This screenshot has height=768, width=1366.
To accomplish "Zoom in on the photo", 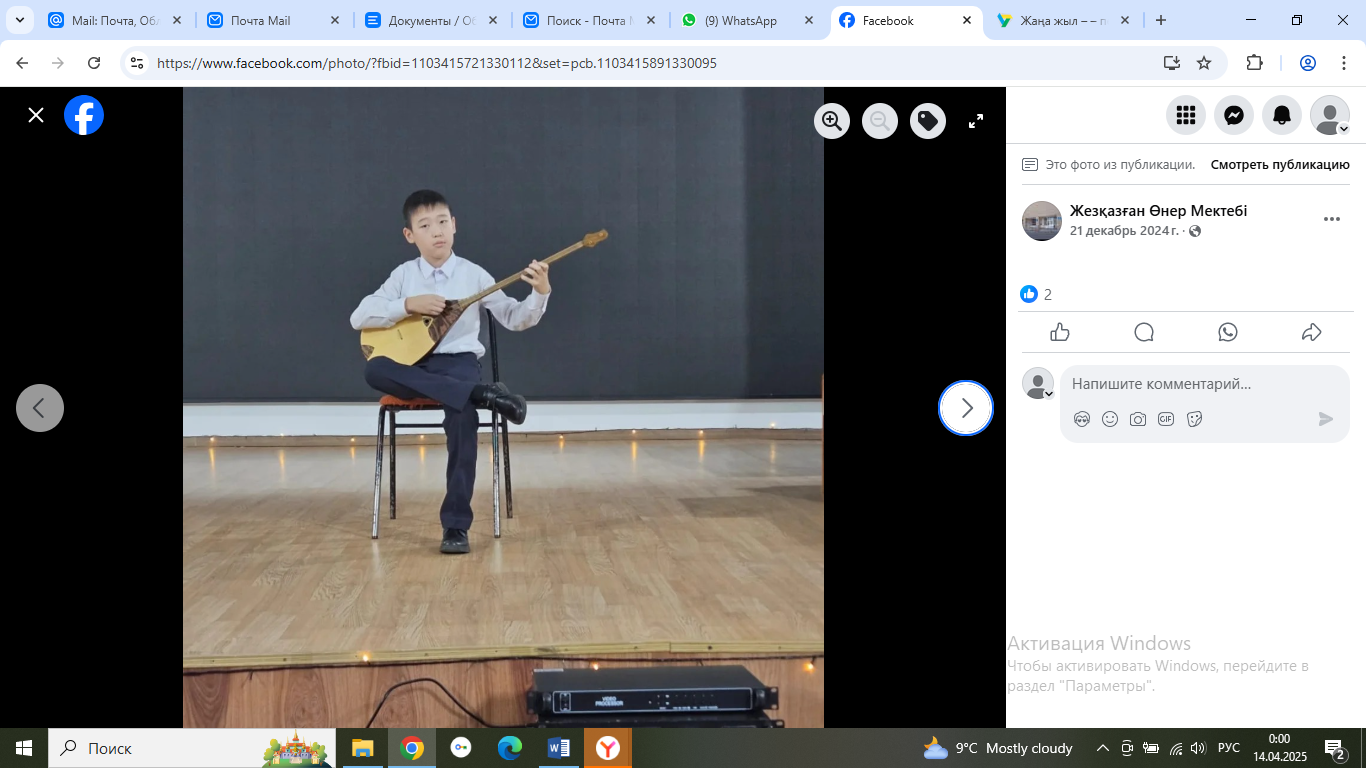I will 831,121.
